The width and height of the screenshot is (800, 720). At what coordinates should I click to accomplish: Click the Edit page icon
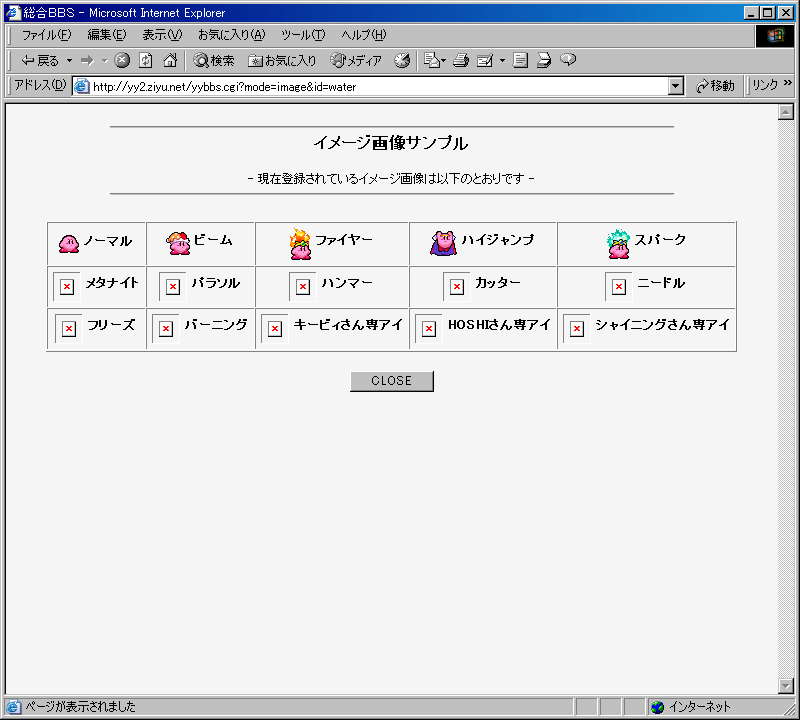(485, 61)
